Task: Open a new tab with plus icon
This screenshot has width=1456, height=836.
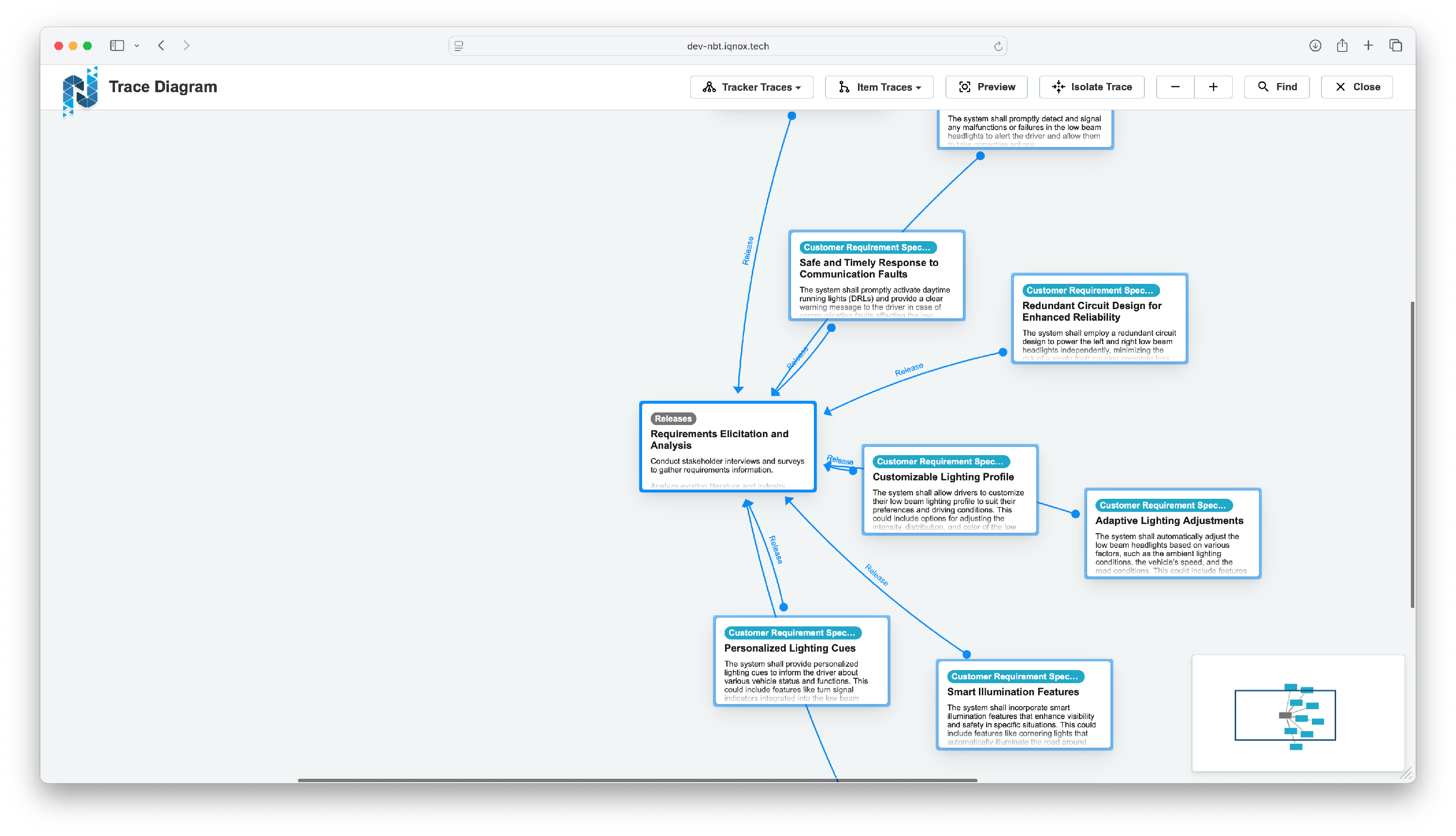Action: pyautogui.click(x=1368, y=45)
